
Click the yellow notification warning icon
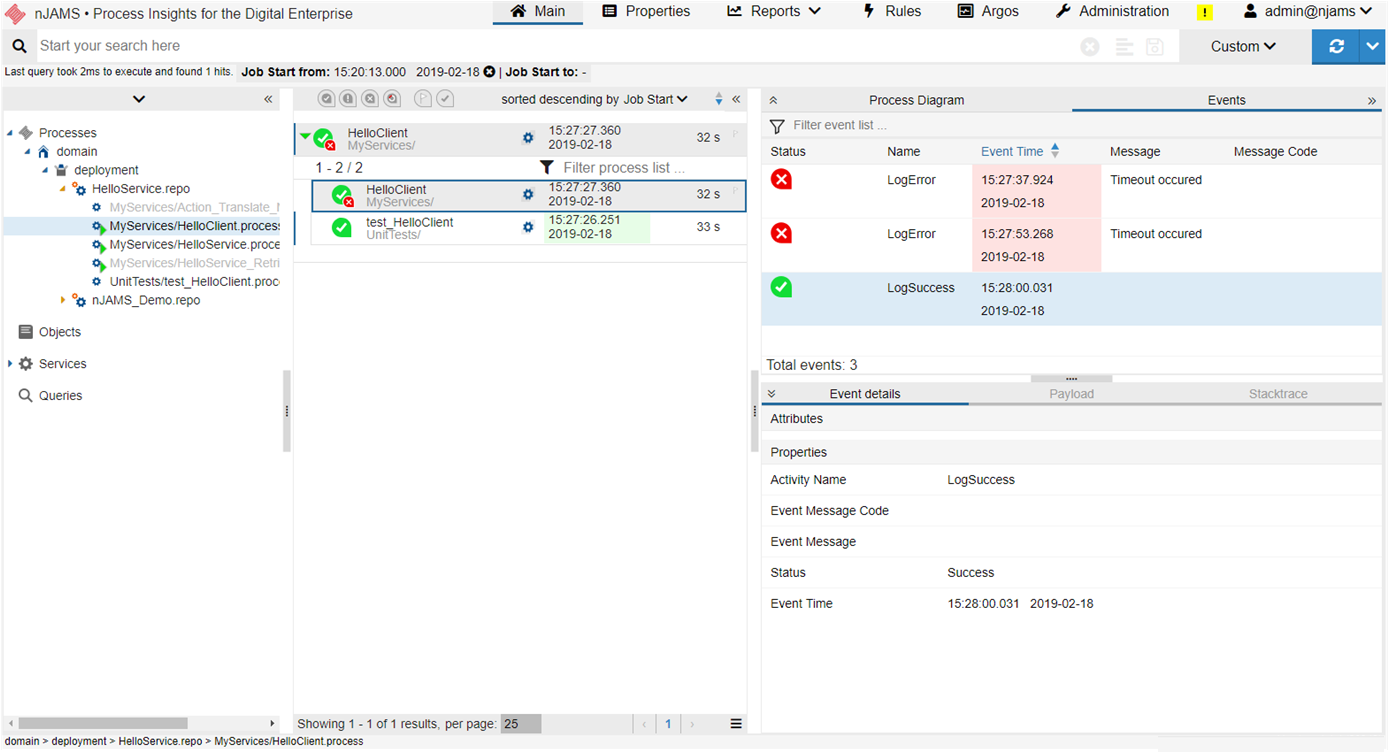pyautogui.click(x=1205, y=13)
